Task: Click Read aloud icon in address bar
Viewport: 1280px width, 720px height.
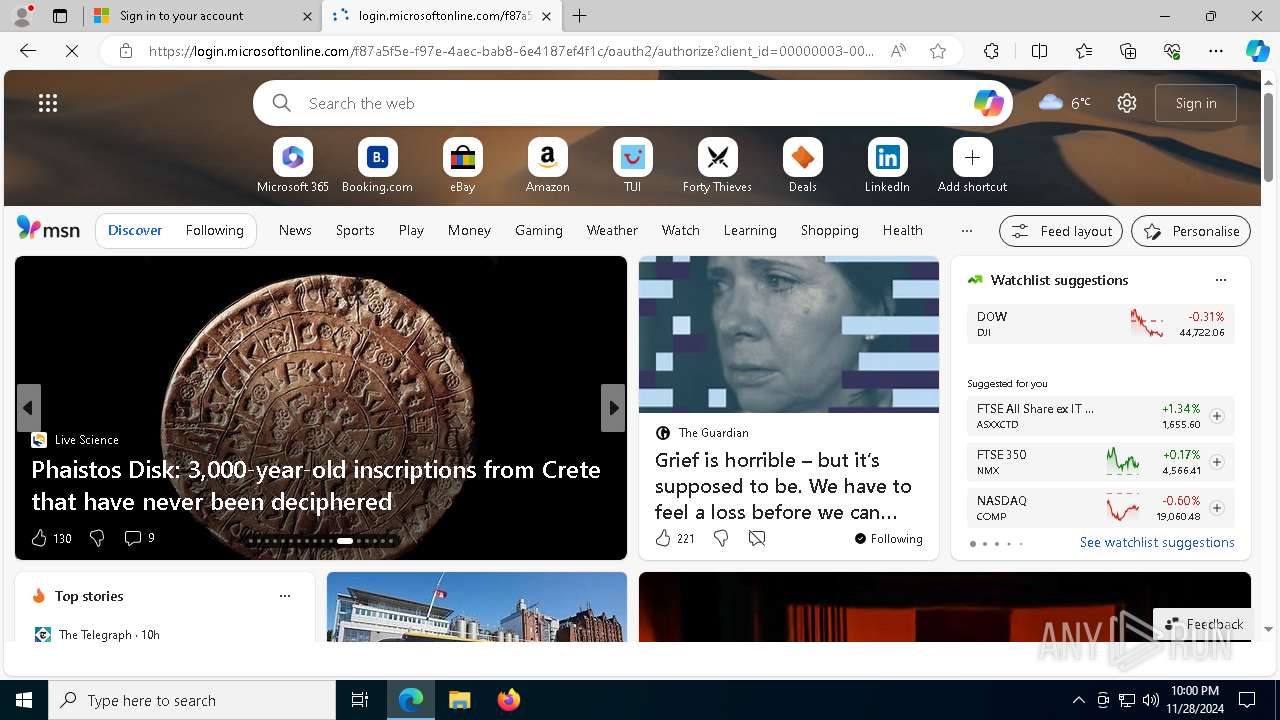Action: point(898,51)
